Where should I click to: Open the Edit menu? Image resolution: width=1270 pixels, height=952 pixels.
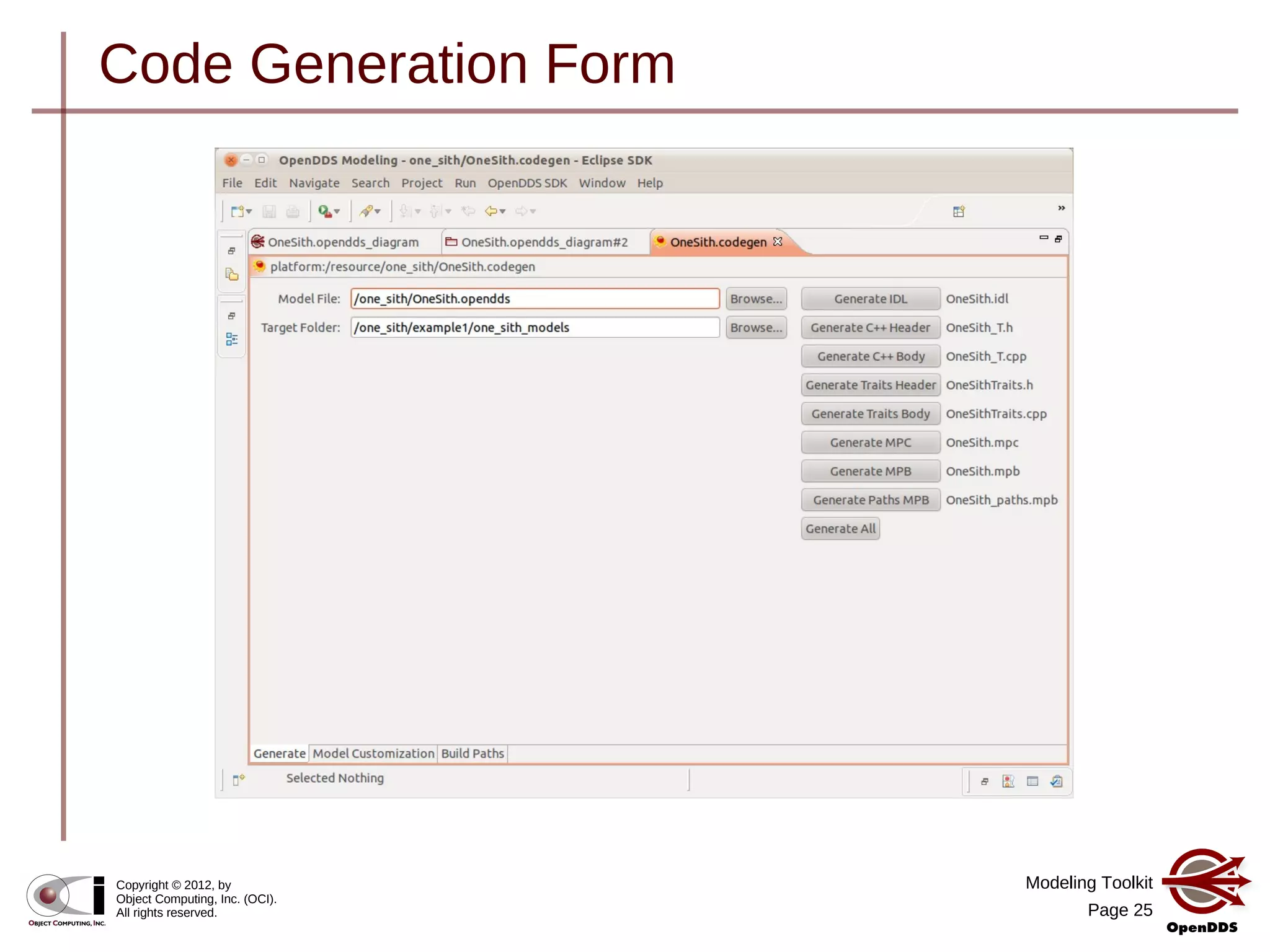click(x=265, y=183)
